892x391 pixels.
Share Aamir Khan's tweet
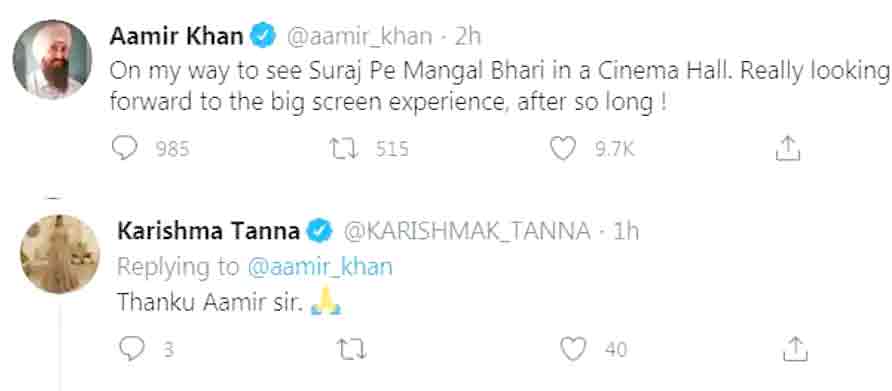(x=788, y=149)
